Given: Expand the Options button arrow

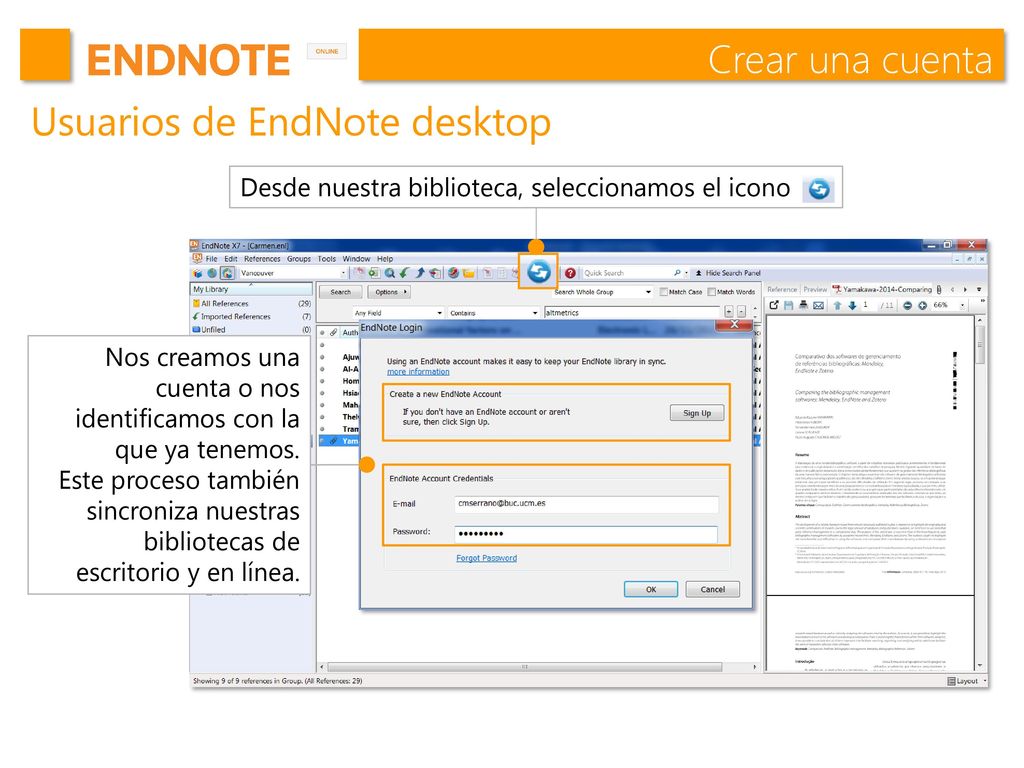Looking at the screenshot, I should [405, 292].
